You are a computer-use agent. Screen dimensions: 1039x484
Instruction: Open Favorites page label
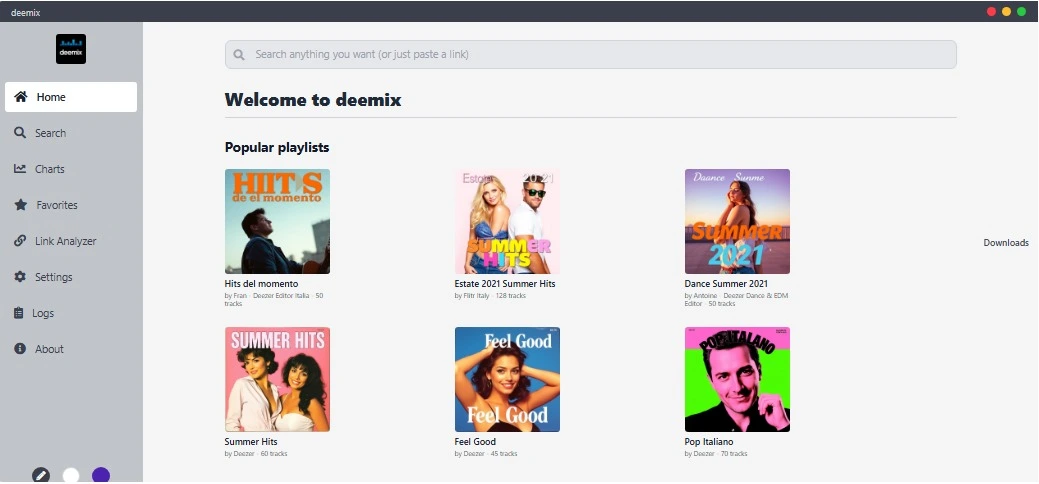(x=57, y=205)
